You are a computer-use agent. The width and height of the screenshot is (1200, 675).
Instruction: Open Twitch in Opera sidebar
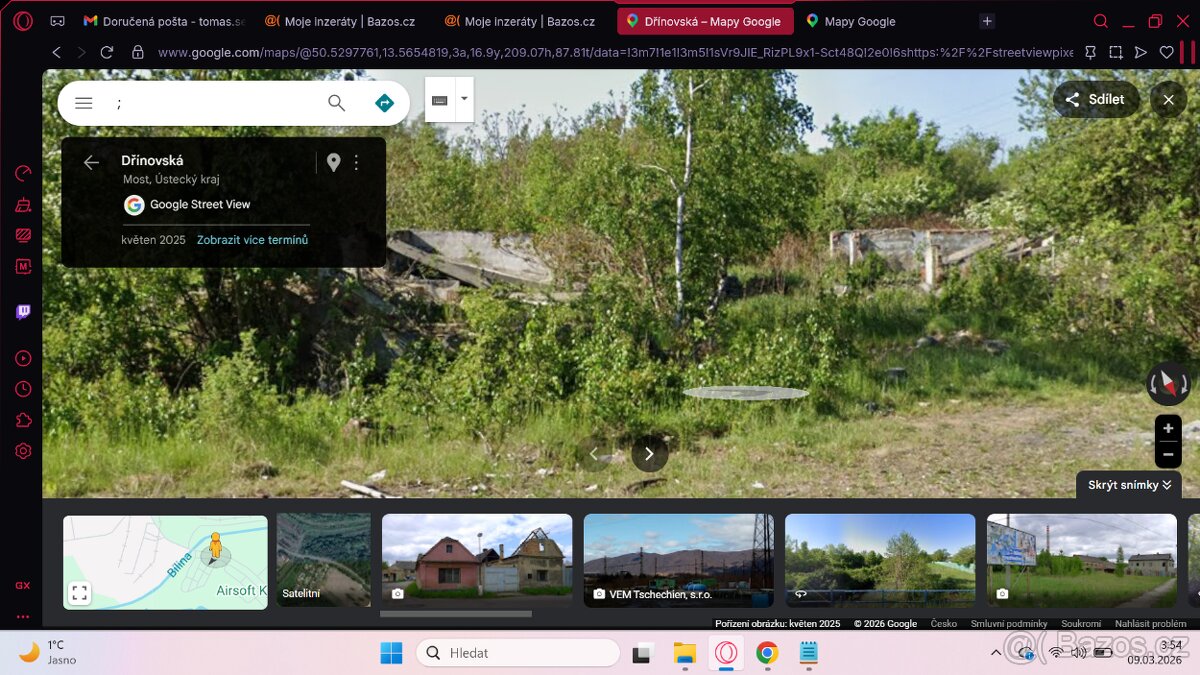point(23,312)
